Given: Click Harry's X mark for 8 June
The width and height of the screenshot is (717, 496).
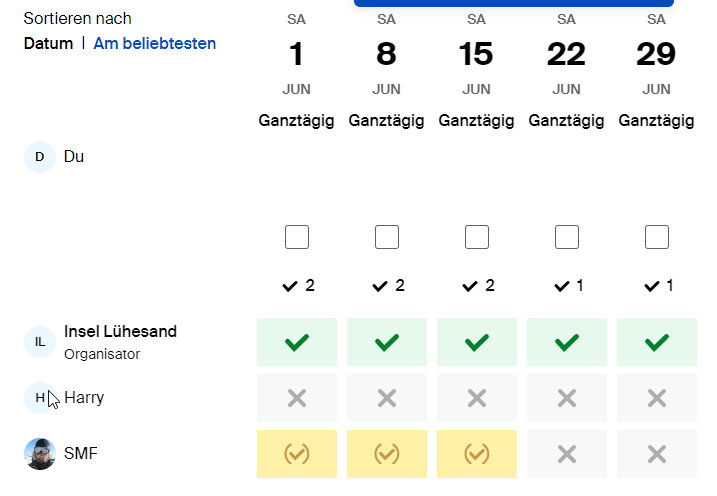Looking at the screenshot, I should (387, 398).
